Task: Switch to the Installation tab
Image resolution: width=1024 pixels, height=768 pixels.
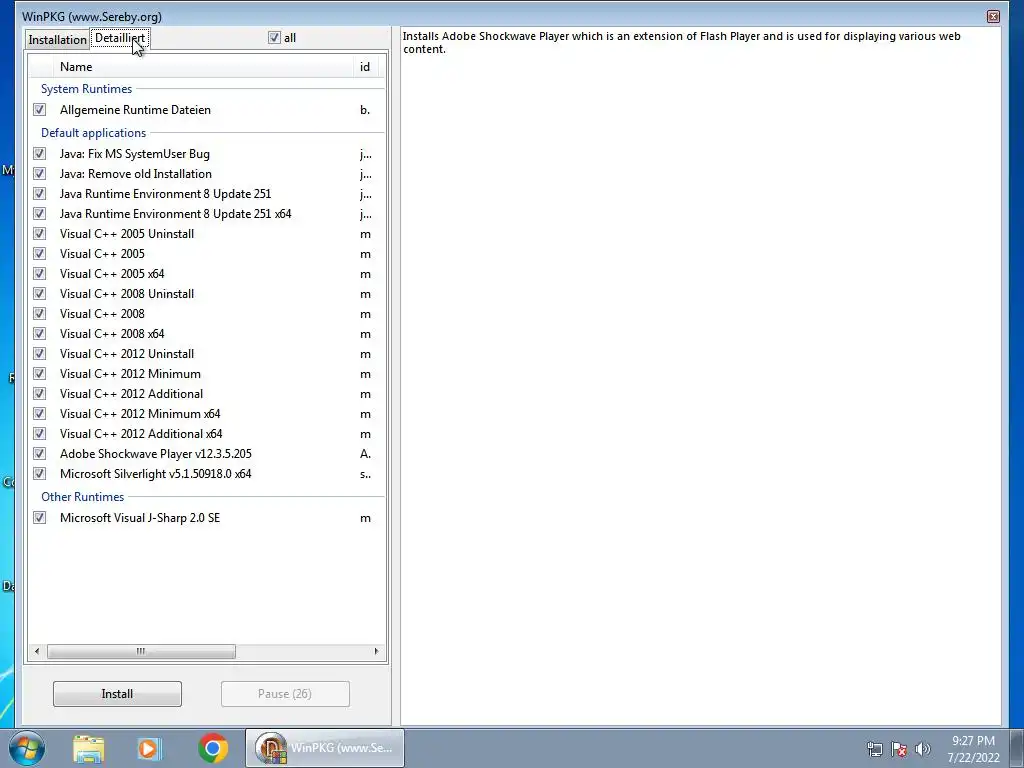Action: pyautogui.click(x=57, y=40)
